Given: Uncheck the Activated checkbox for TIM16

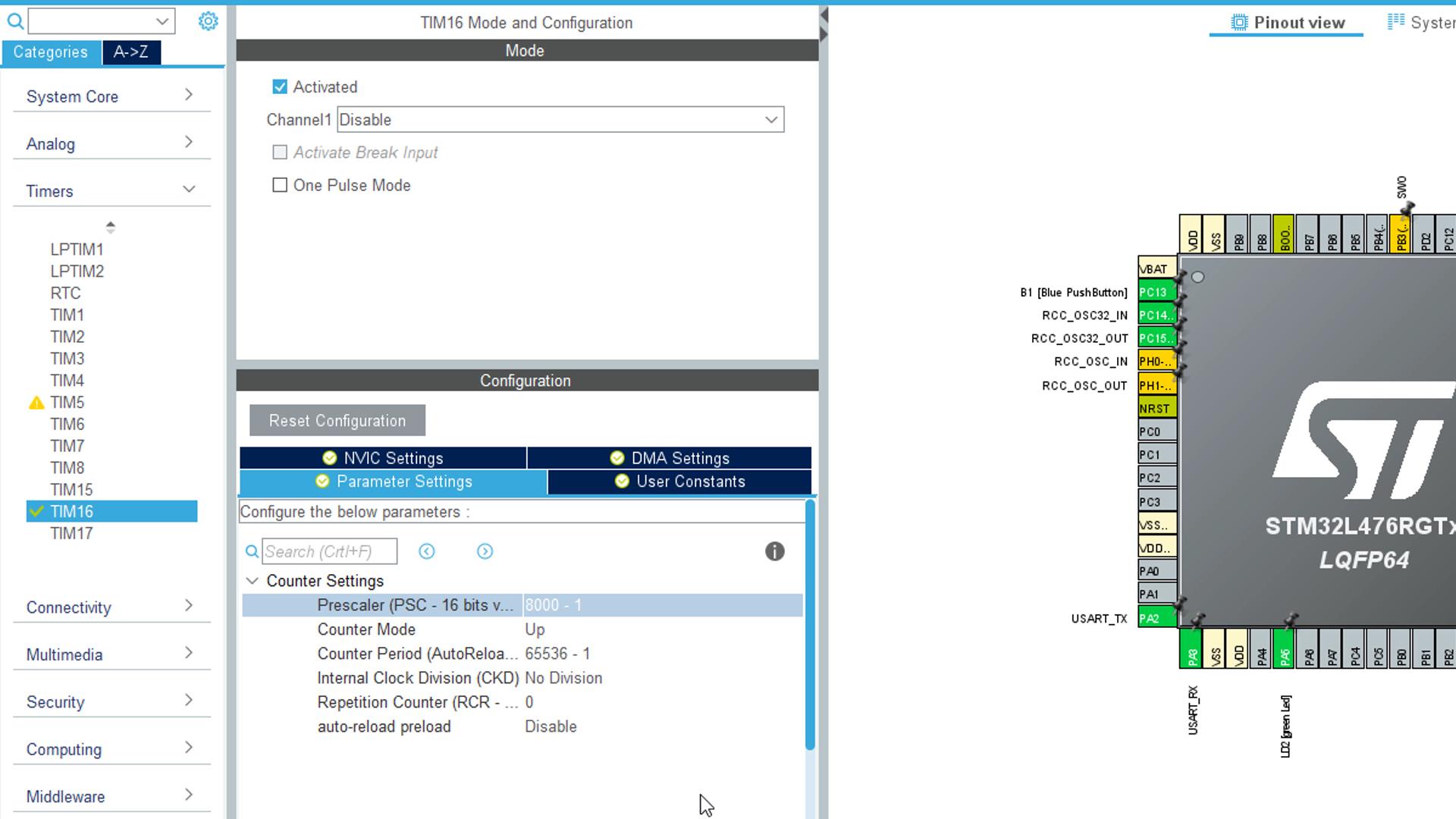Looking at the screenshot, I should pyautogui.click(x=279, y=86).
